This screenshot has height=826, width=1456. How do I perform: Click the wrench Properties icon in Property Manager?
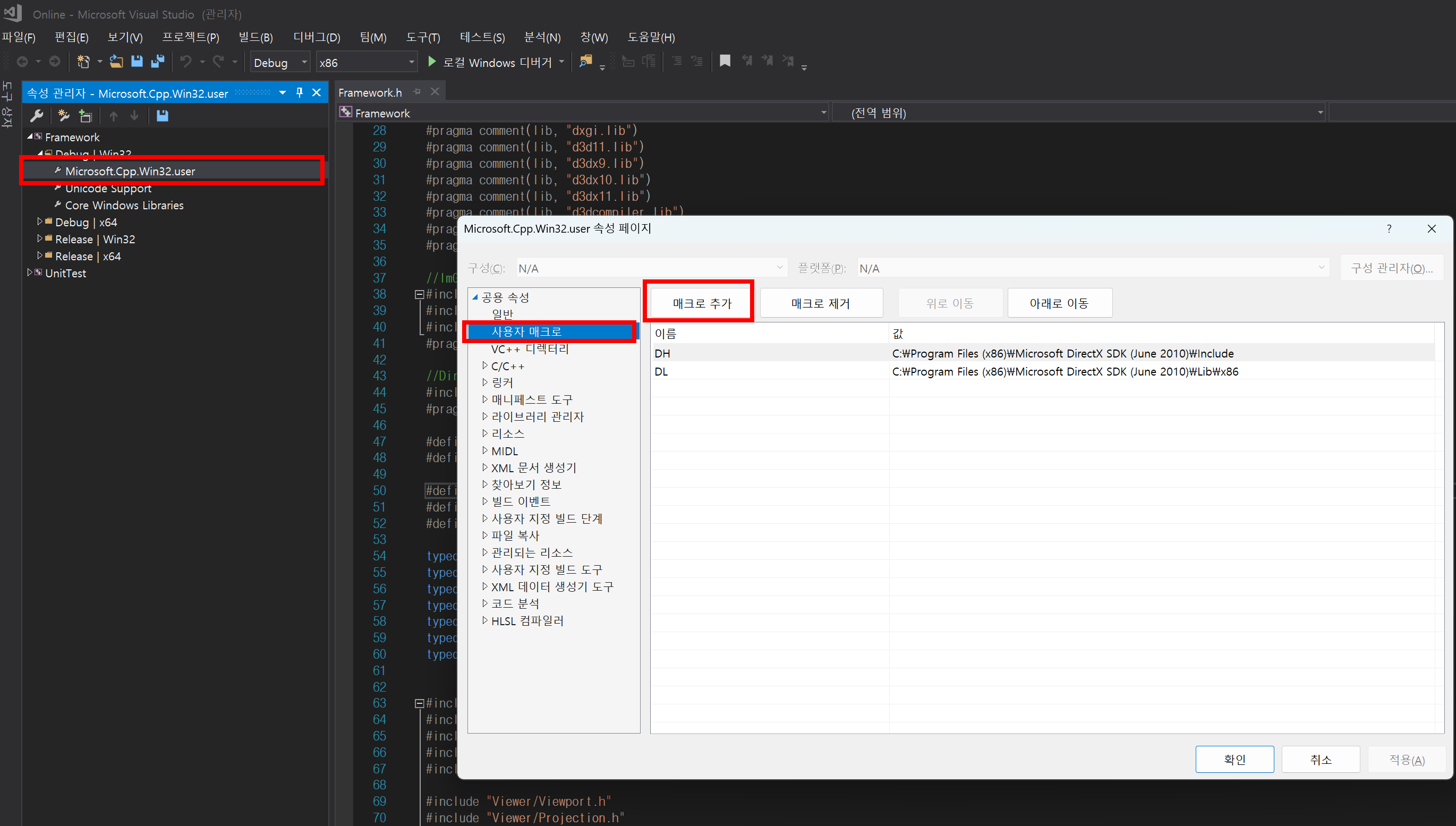point(37,116)
